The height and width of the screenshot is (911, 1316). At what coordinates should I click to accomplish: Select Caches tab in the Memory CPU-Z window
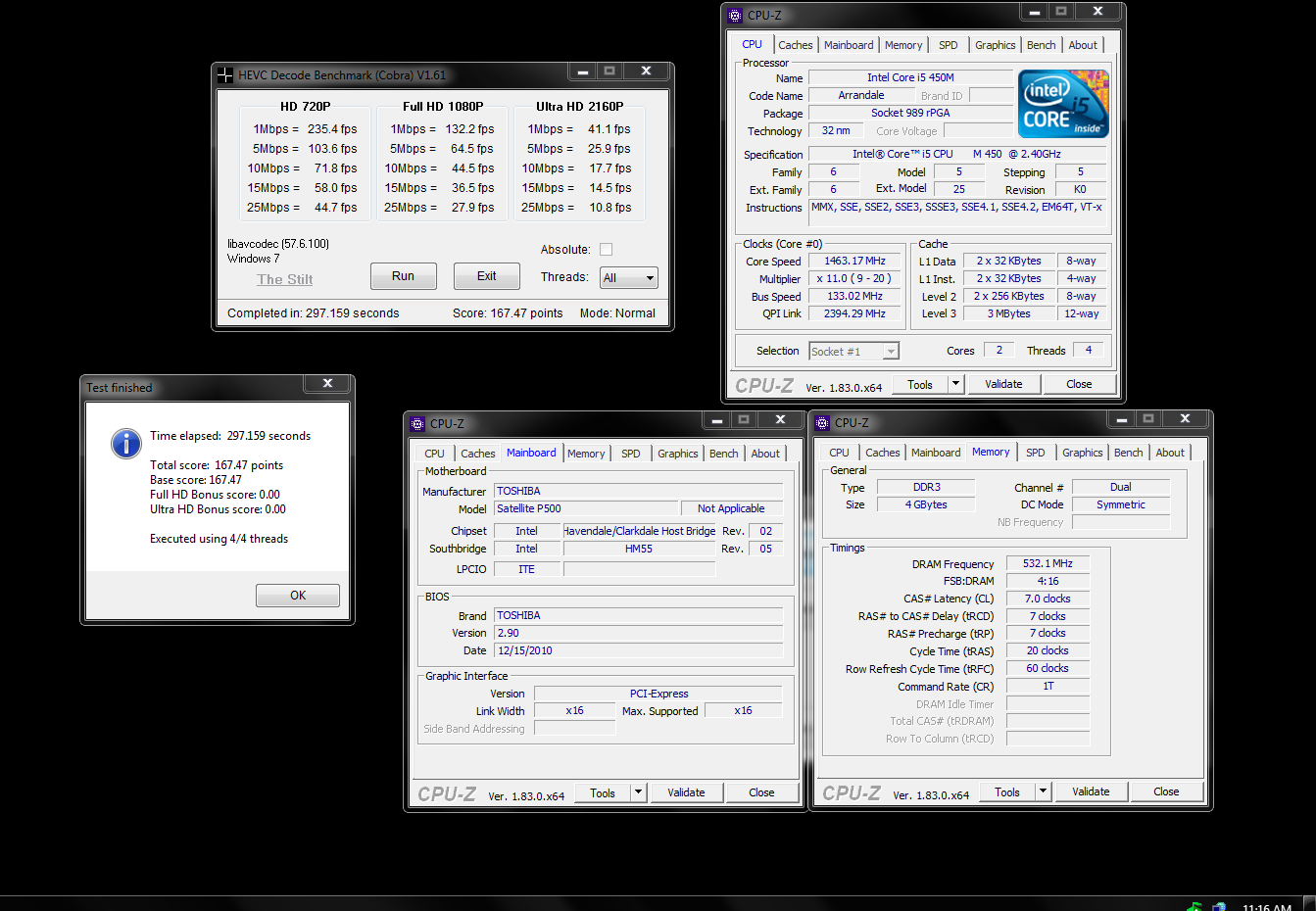[883, 453]
